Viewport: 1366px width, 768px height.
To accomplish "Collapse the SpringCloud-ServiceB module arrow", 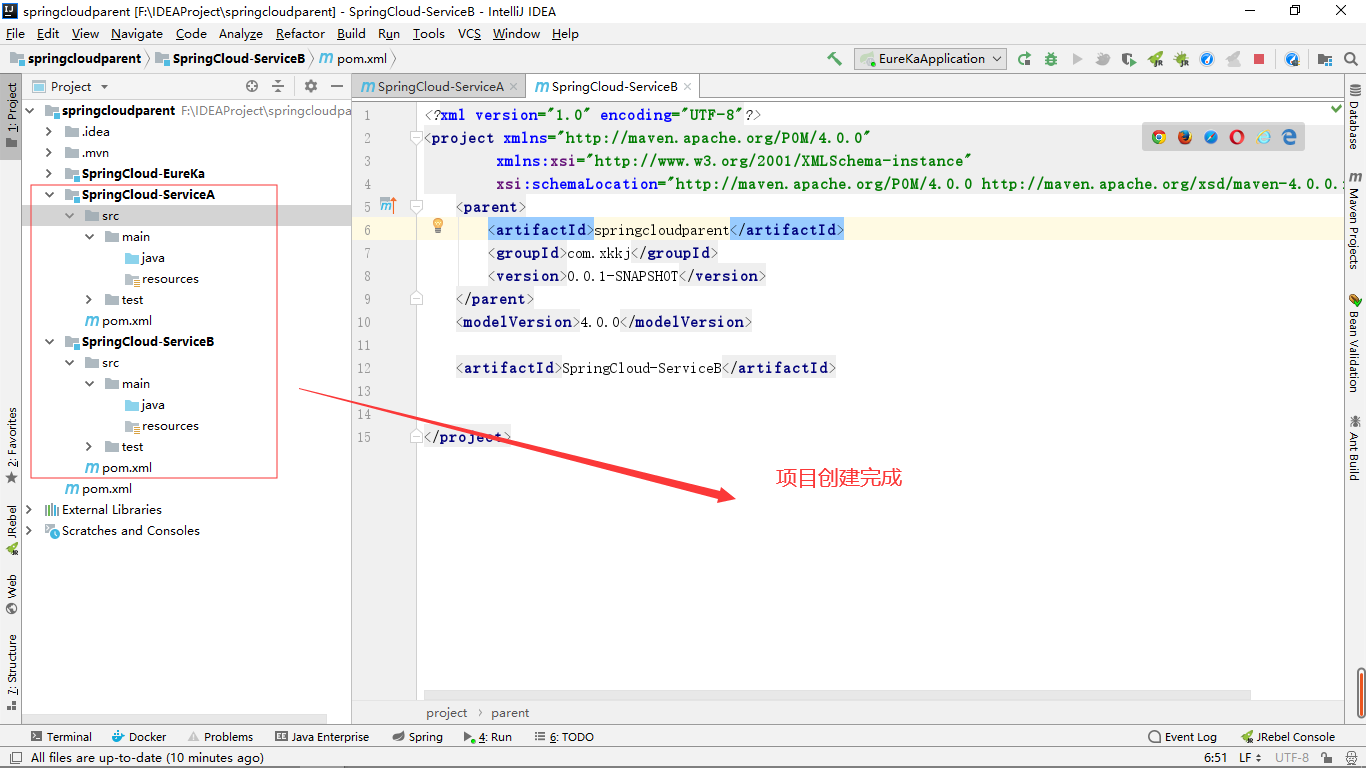I will [49, 342].
